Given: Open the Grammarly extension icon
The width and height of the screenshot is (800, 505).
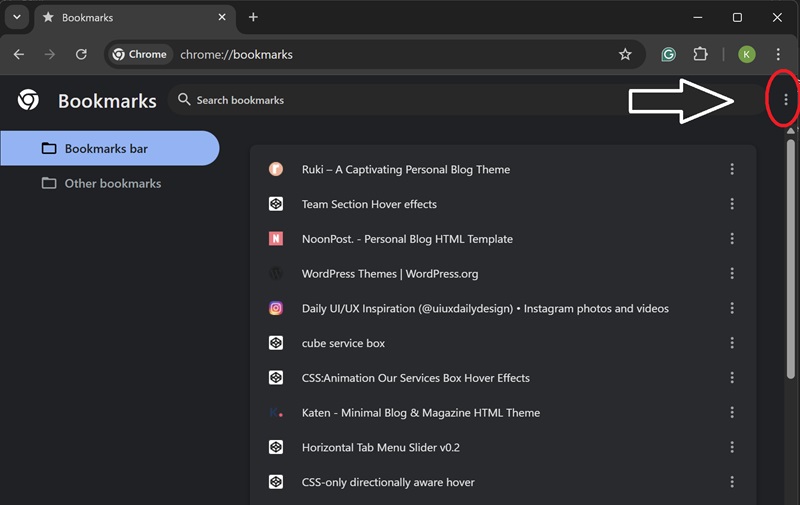Looking at the screenshot, I should click(x=668, y=55).
